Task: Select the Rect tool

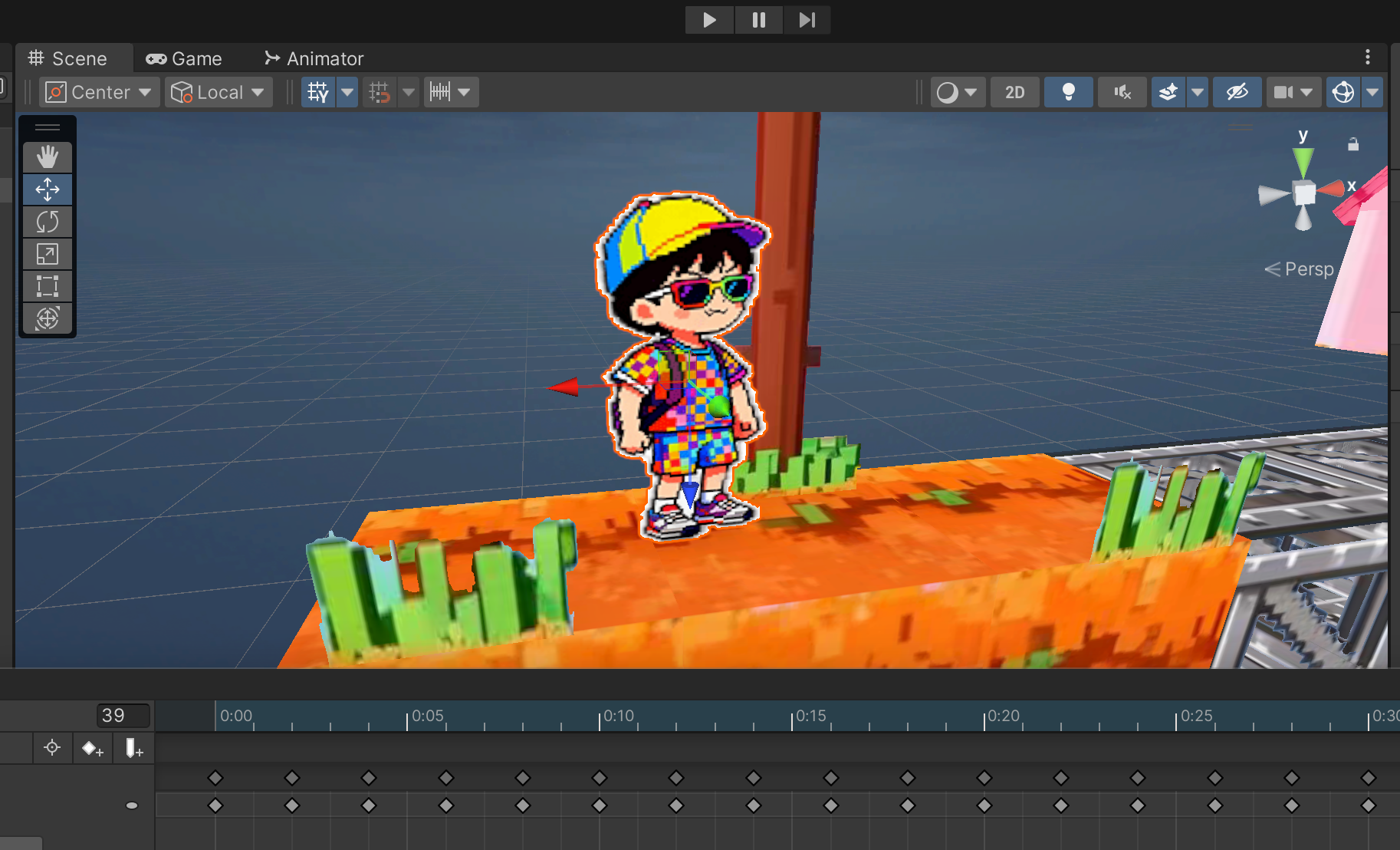Action: (x=48, y=286)
